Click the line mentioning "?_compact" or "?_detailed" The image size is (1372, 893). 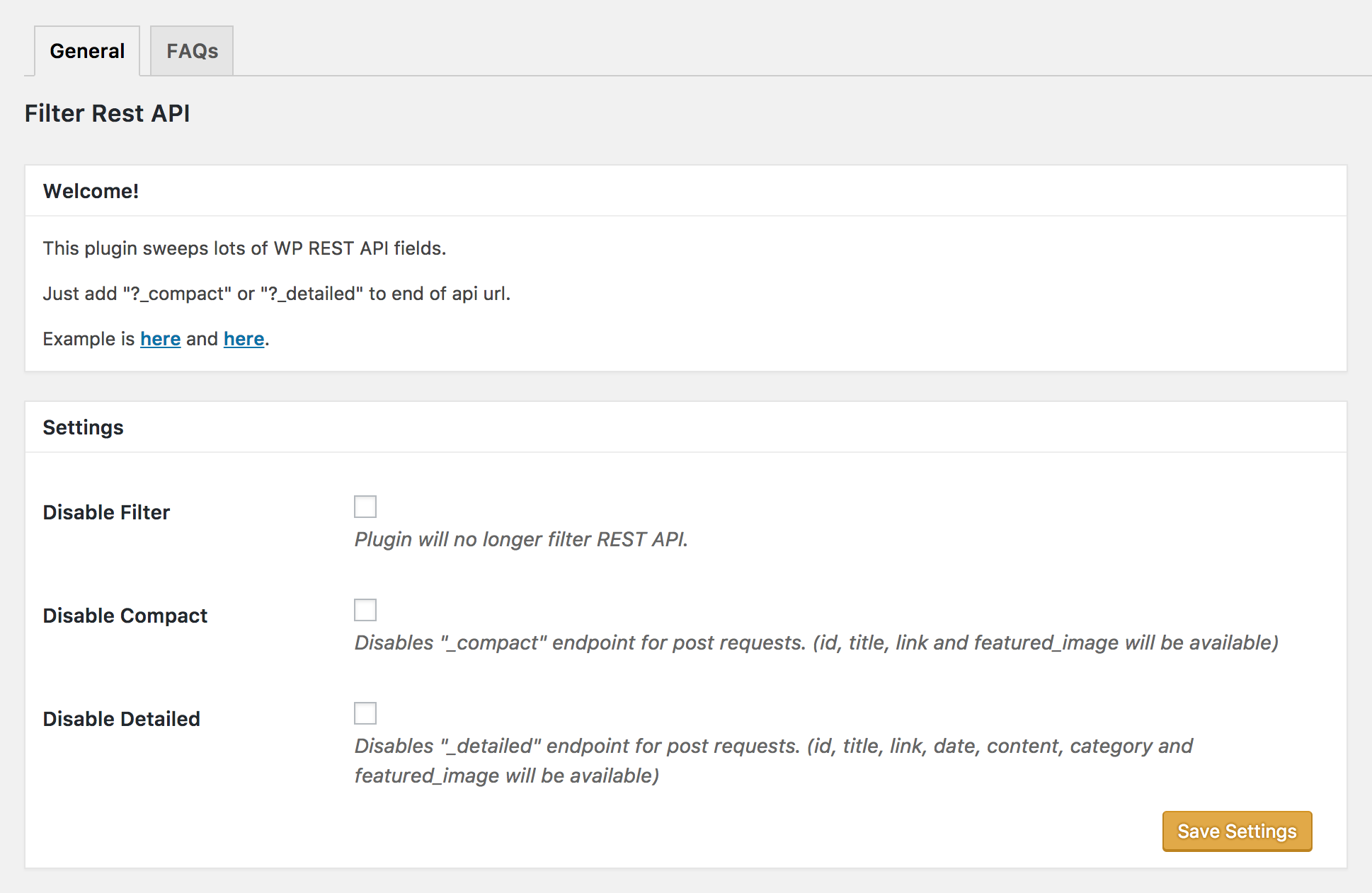[277, 294]
